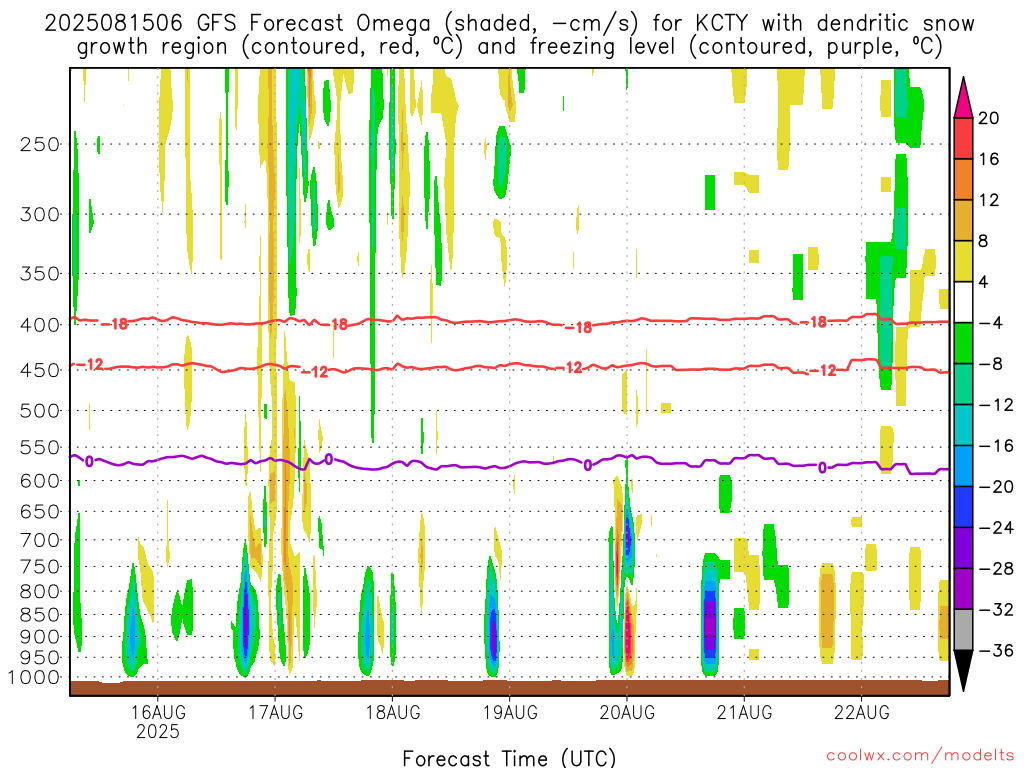This screenshot has width=1024, height=768.
Task: Click the coolwx.com/modelts link
Action: pyautogui.click(x=920, y=756)
